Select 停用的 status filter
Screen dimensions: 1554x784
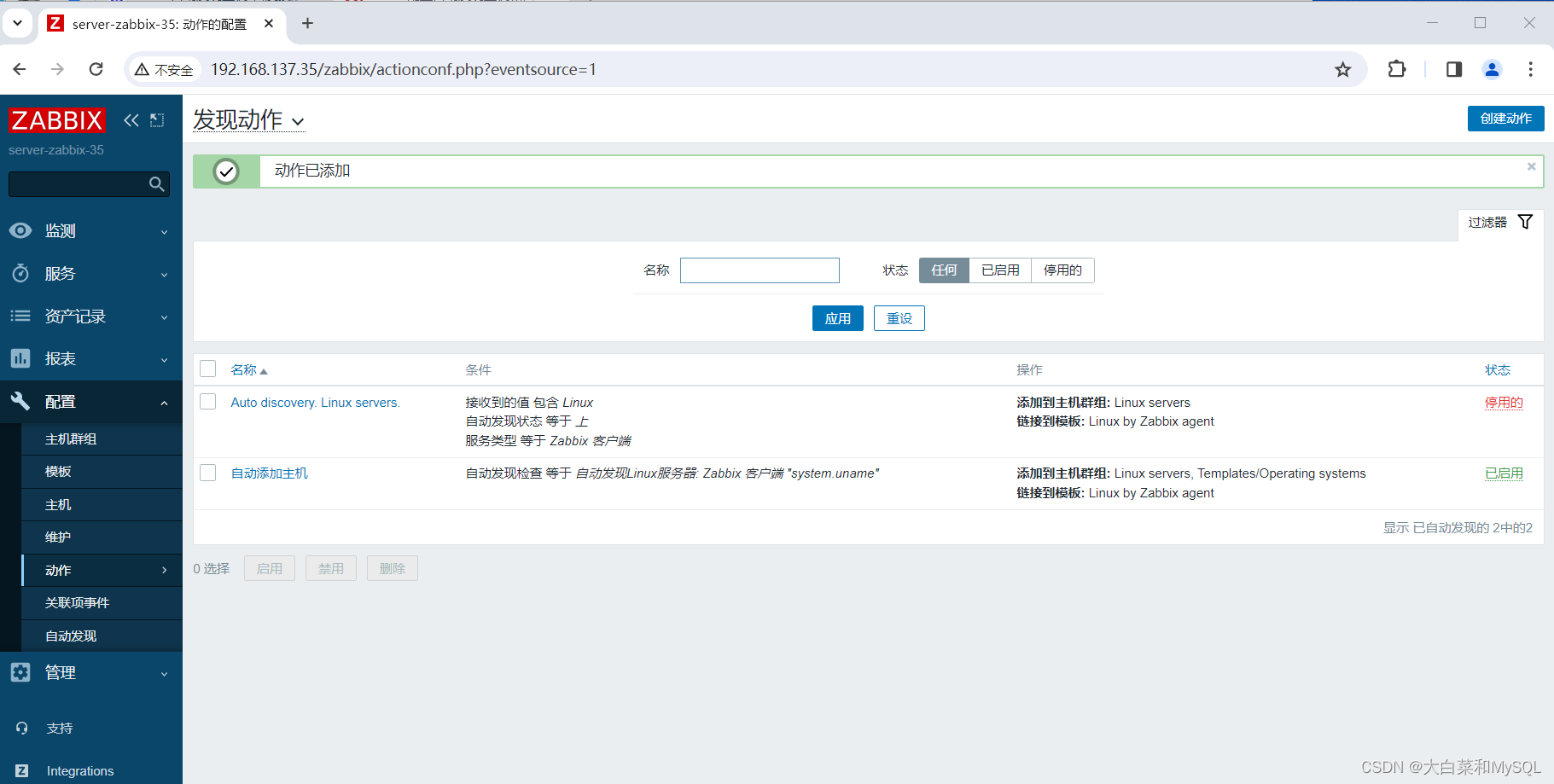click(1062, 270)
